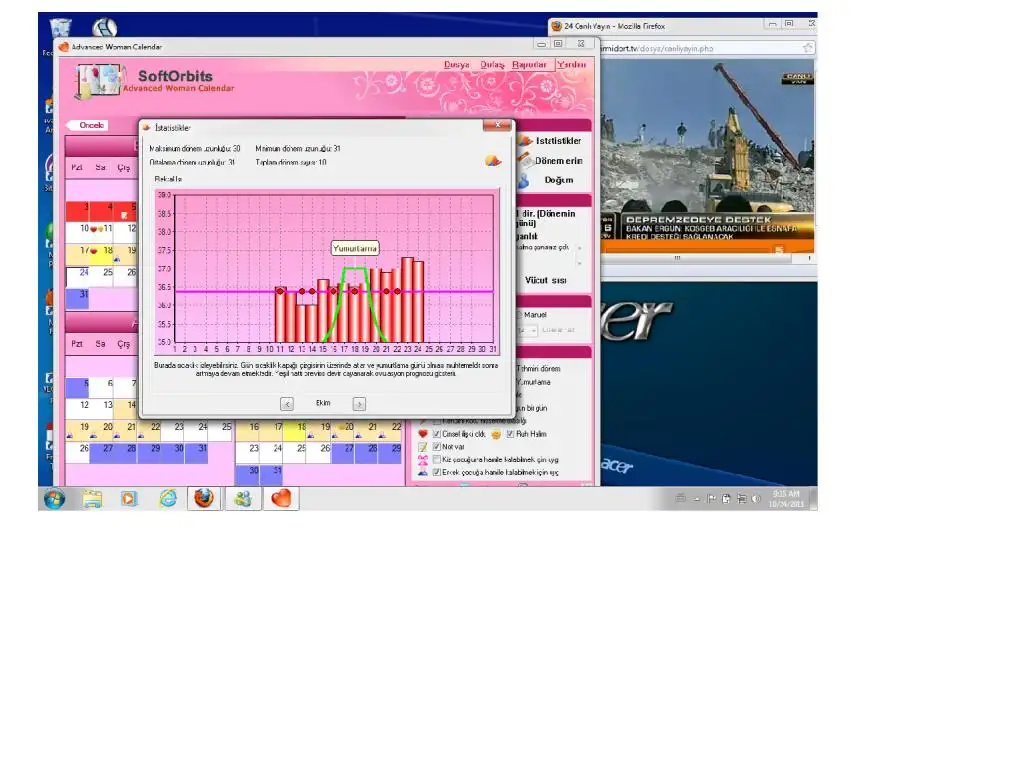Click the red heart legend icon
Screen dimensions: 1011x768
click(423, 434)
